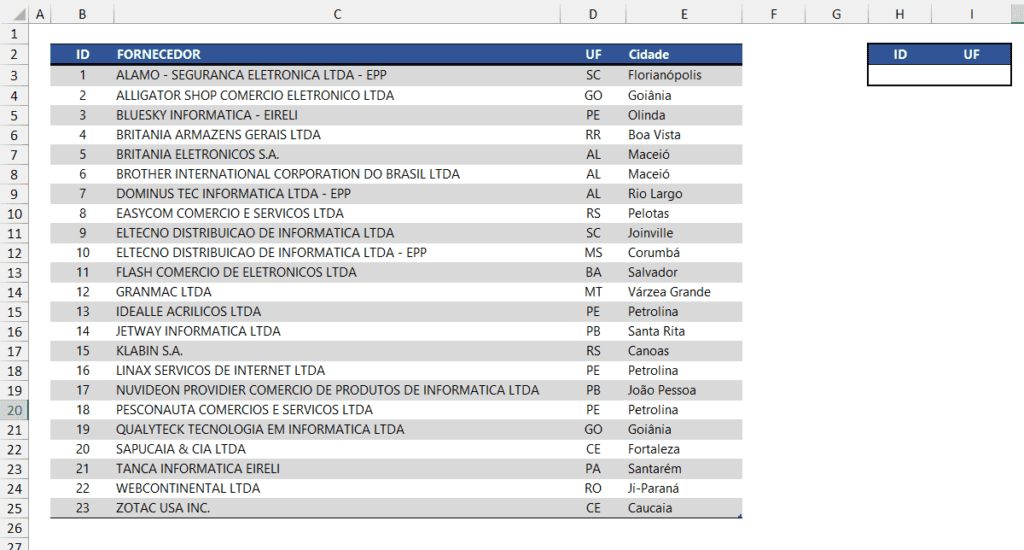Select row 20 header
The height and width of the screenshot is (550, 1024).
[14, 410]
